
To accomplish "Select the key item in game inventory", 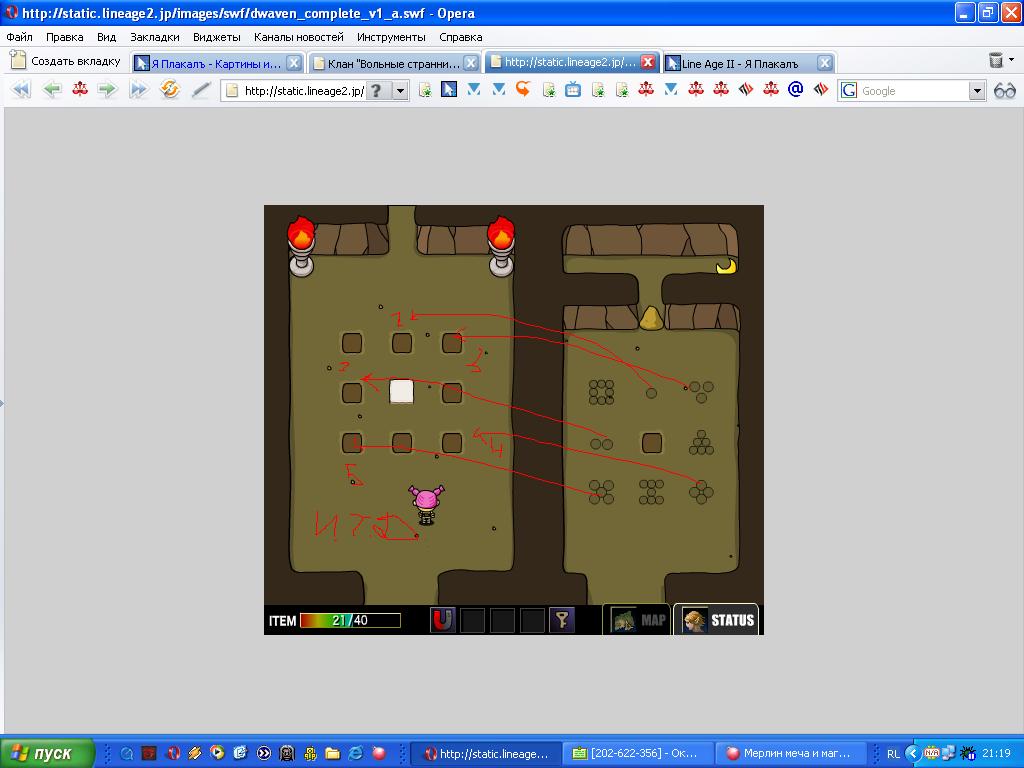I will (562, 620).
